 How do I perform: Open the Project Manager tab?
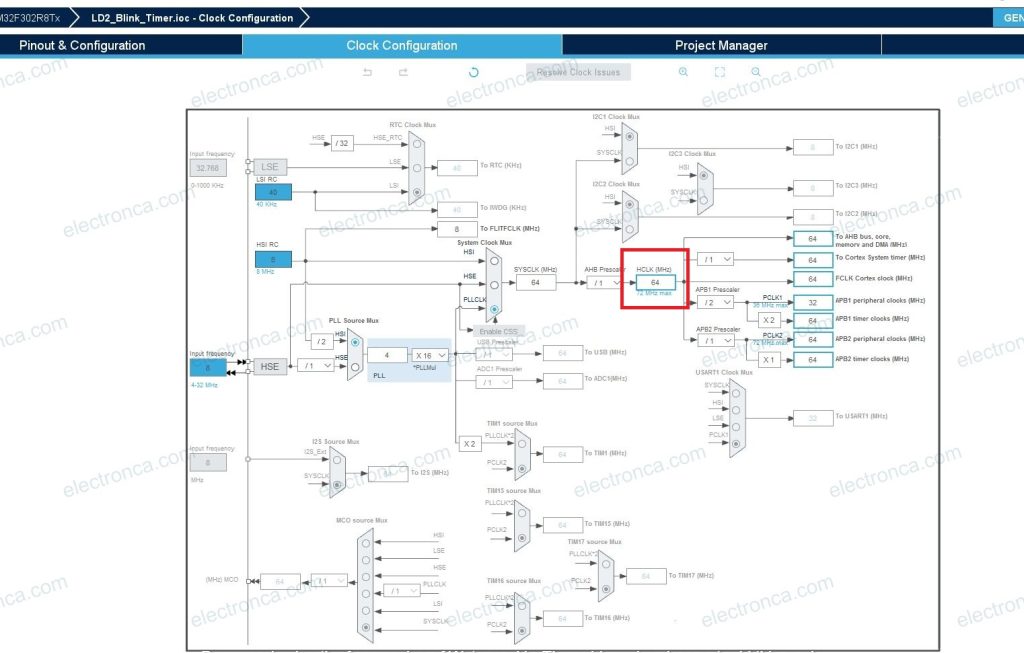tap(720, 45)
